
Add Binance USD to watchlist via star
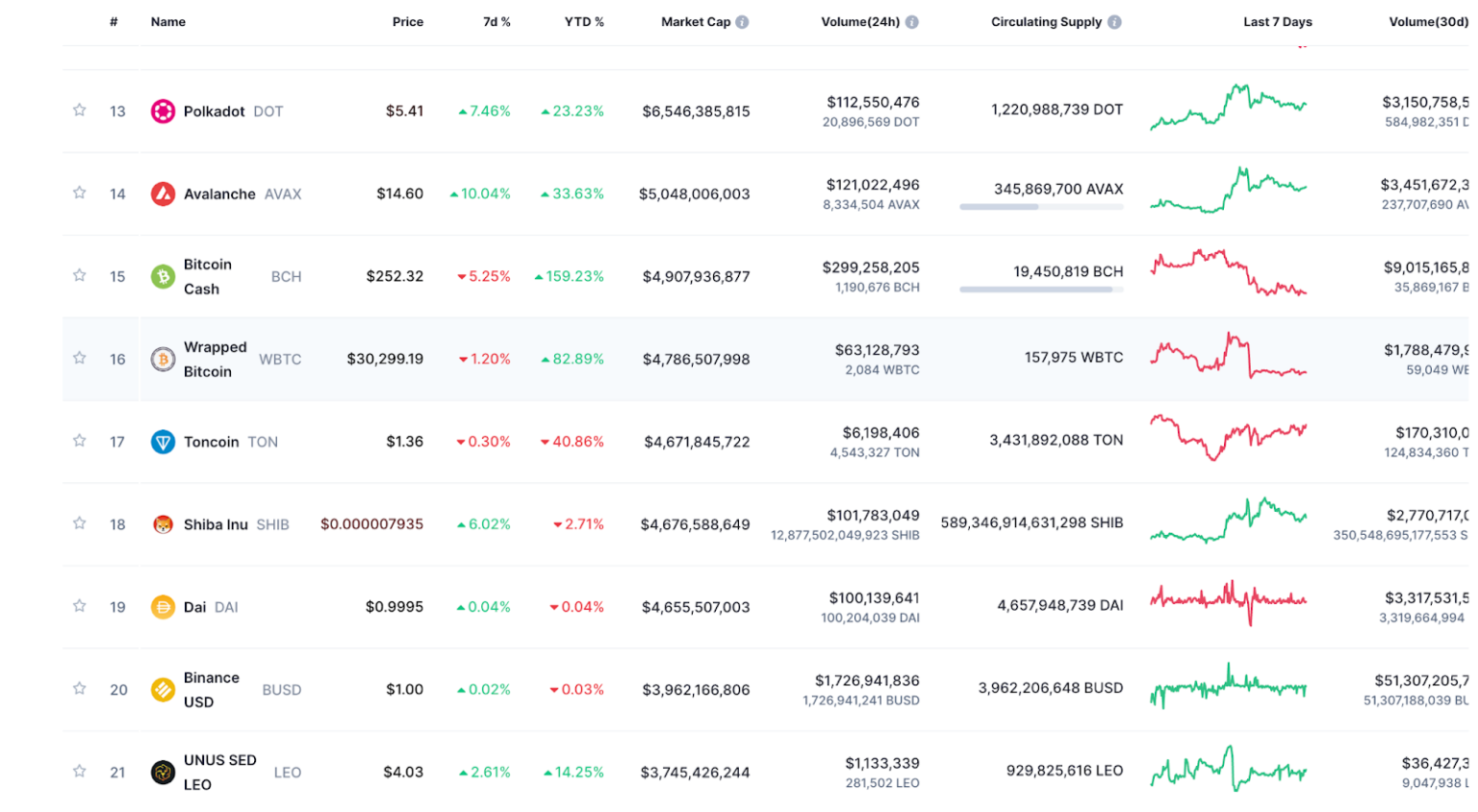(79, 690)
